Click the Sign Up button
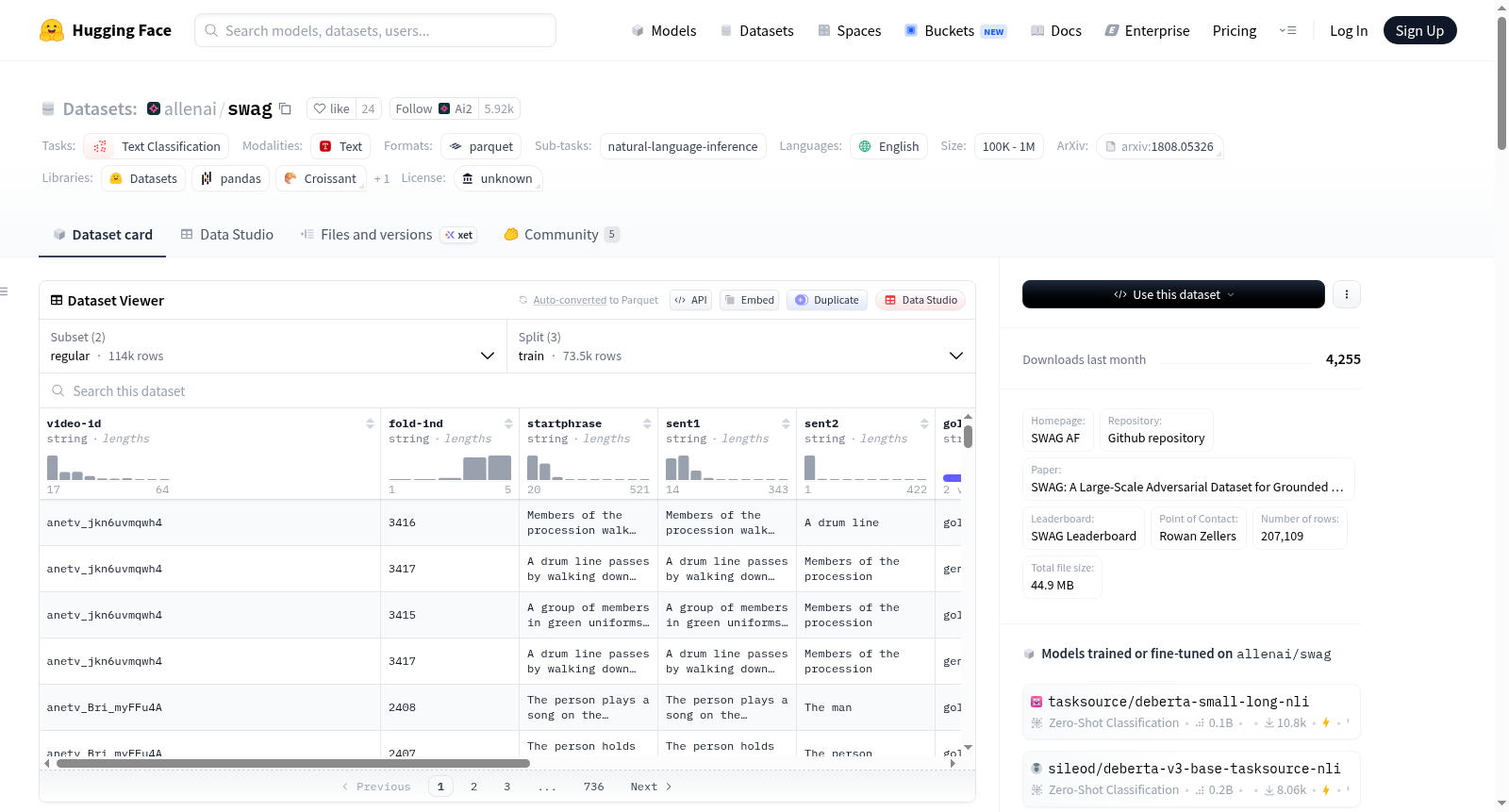Image resolution: width=1509 pixels, height=812 pixels. (x=1419, y=30)
